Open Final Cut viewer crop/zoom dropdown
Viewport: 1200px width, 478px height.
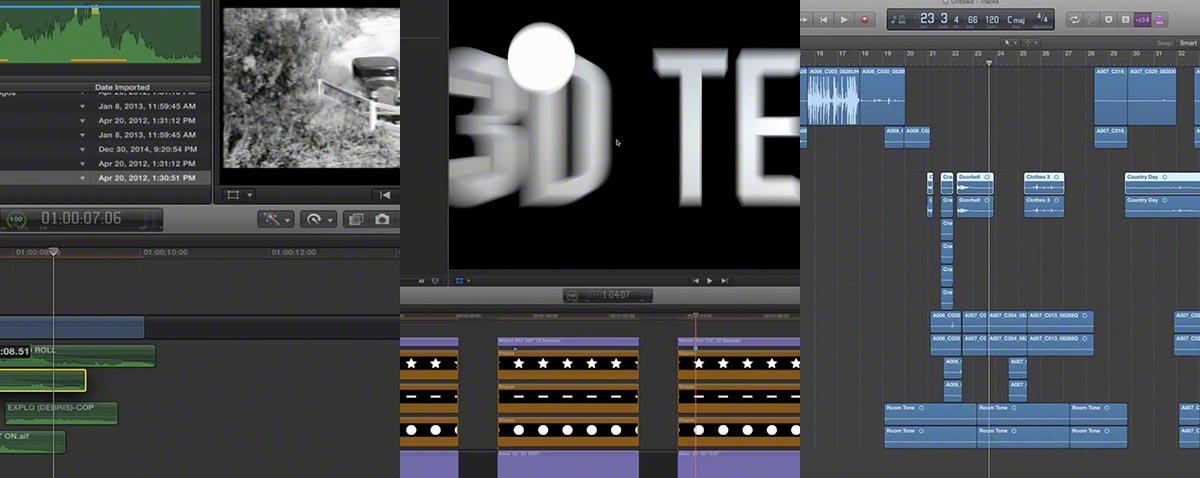pyautogui.click(x=239, y=195)
